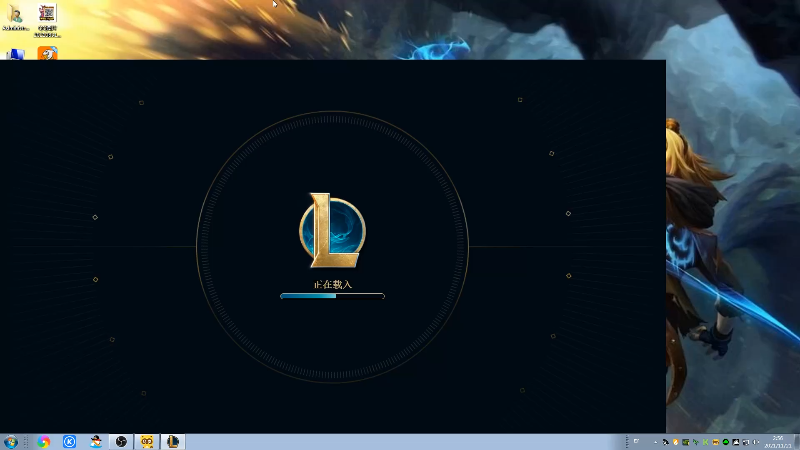Launch the colorful pinwheel browser in taskbar
The width and height of the screenshot is (800, 450).
(44, 441)
